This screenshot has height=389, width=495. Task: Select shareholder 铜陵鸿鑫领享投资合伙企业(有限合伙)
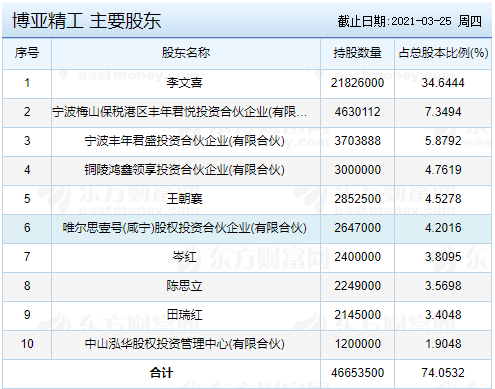click(x=184, y=170)
